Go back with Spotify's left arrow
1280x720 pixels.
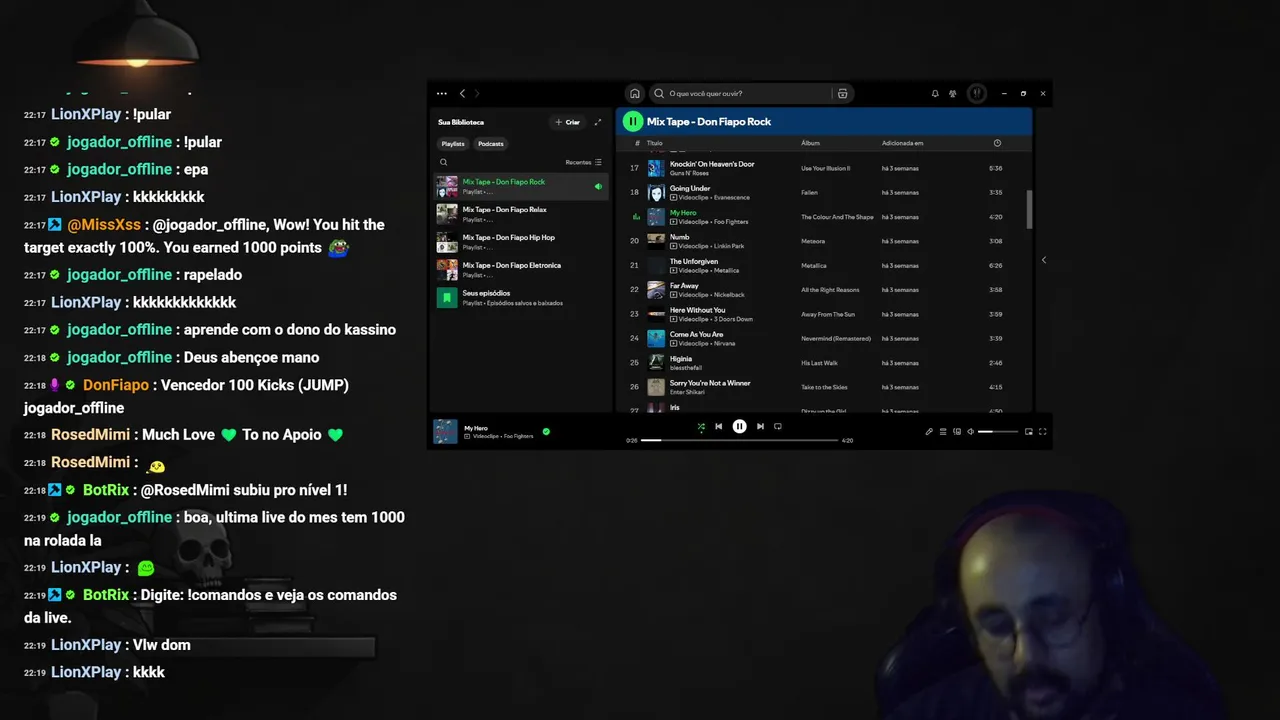462,94
